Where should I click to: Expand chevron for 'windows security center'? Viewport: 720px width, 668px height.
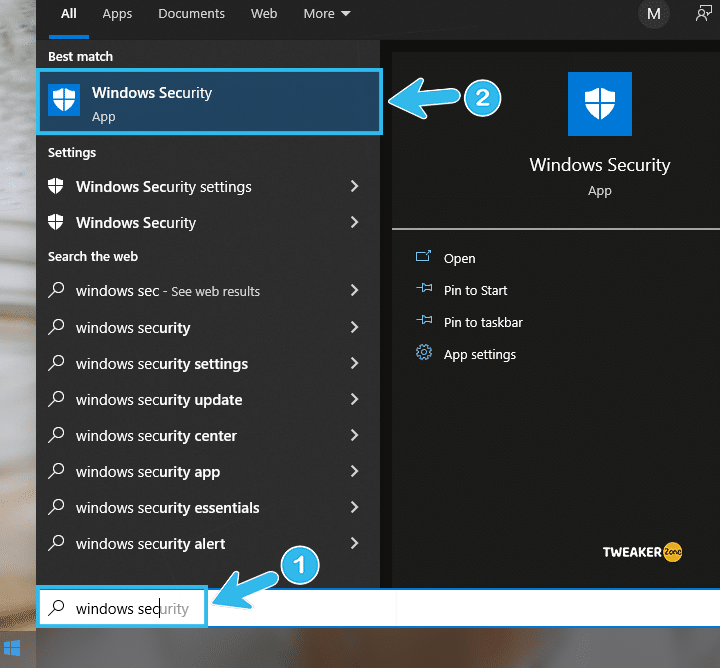click(354, 435)
